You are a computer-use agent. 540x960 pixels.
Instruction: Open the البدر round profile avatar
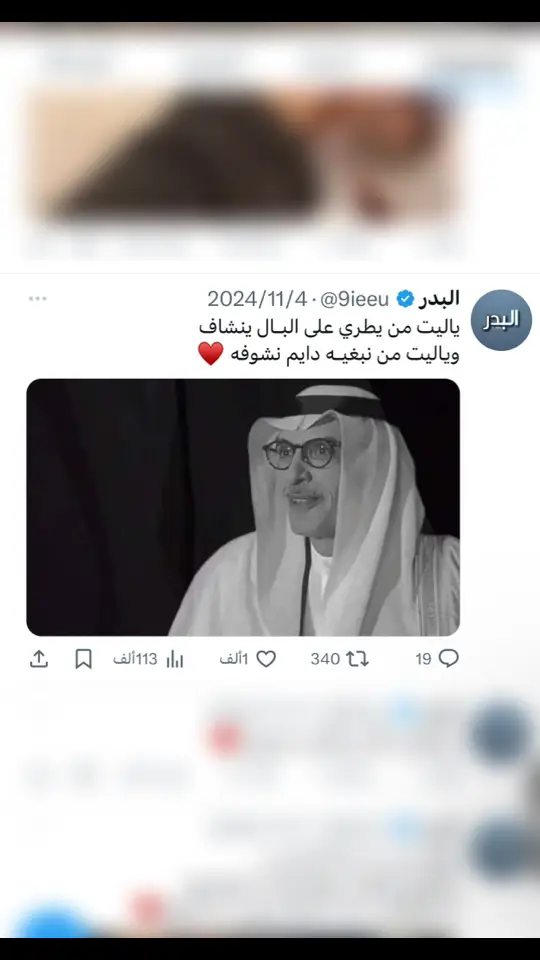(501, 320)
